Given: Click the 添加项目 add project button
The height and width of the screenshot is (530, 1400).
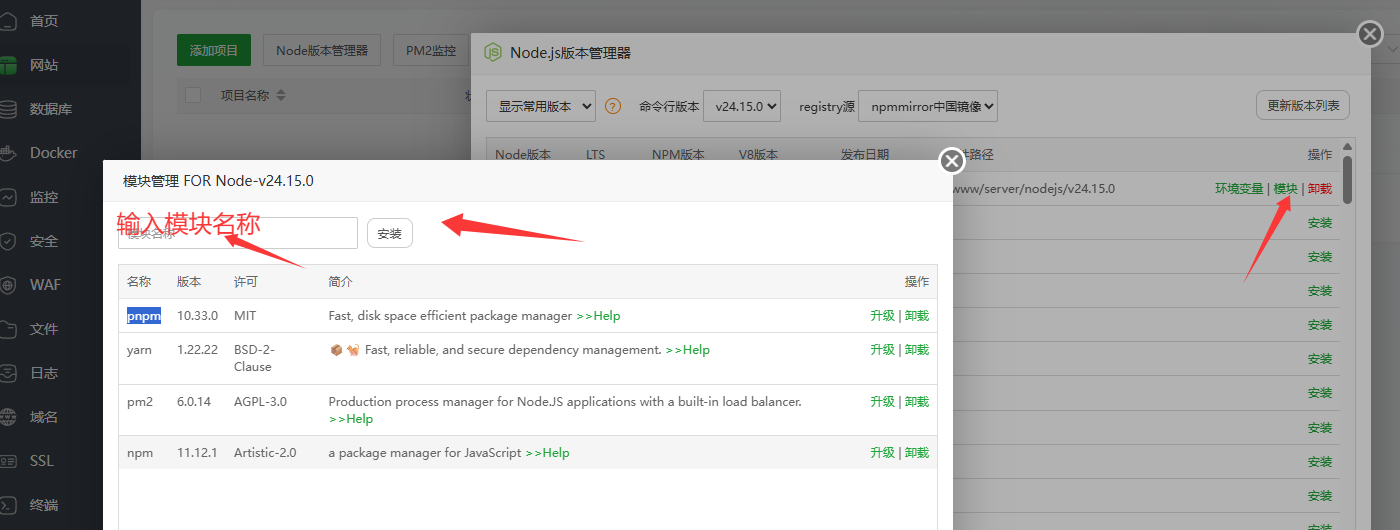Looking at the screenshot, I should click(214, 51).
